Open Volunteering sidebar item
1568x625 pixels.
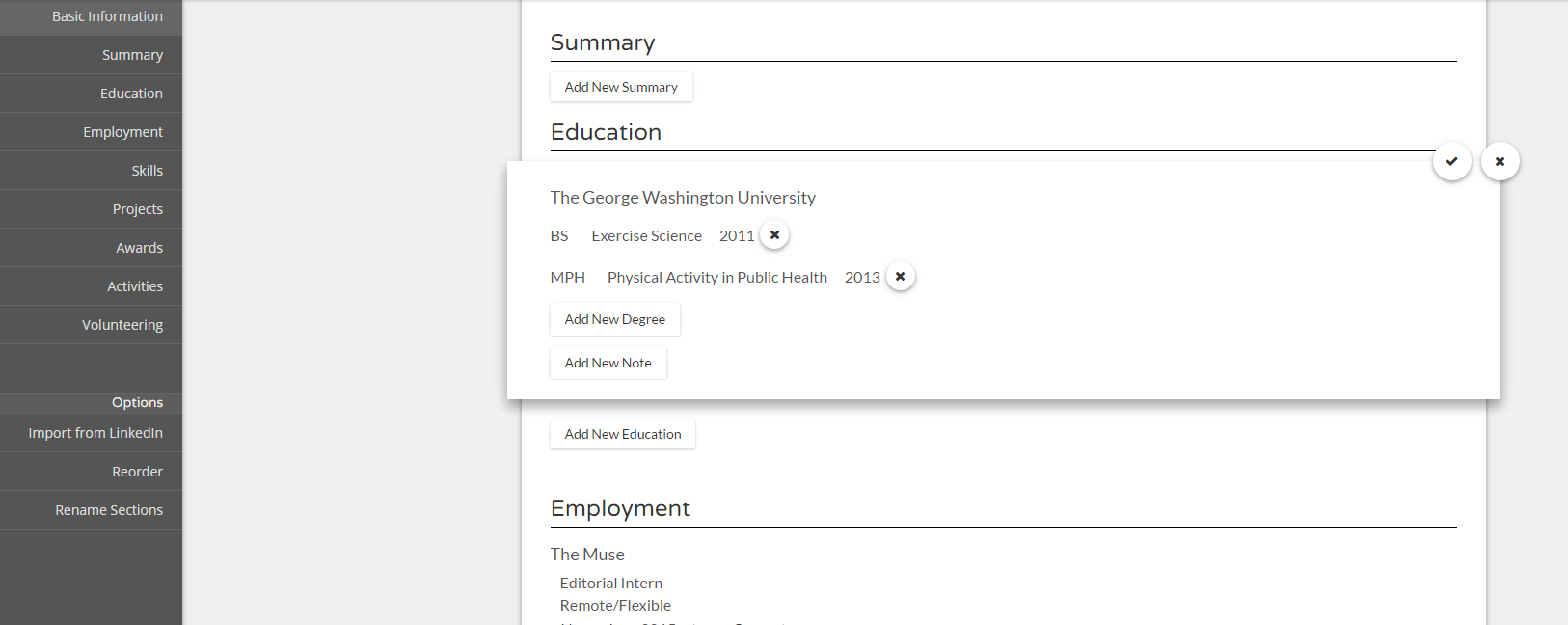(x=91, y=325)
